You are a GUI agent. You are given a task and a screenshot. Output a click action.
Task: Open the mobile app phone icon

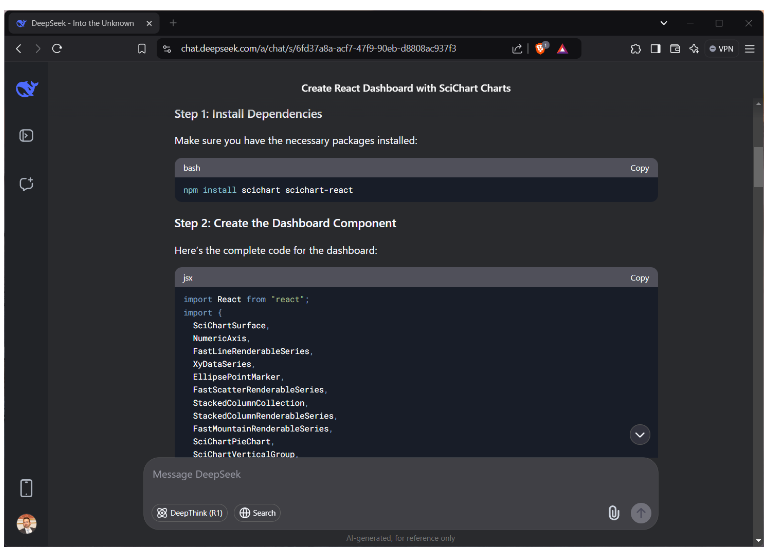tap(26, 488)
